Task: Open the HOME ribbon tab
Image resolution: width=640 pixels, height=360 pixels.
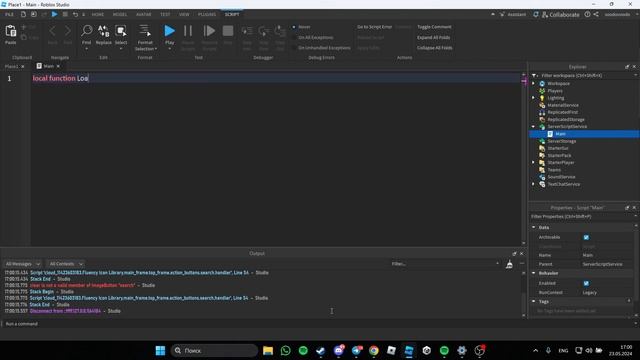Action: point(98,14)
